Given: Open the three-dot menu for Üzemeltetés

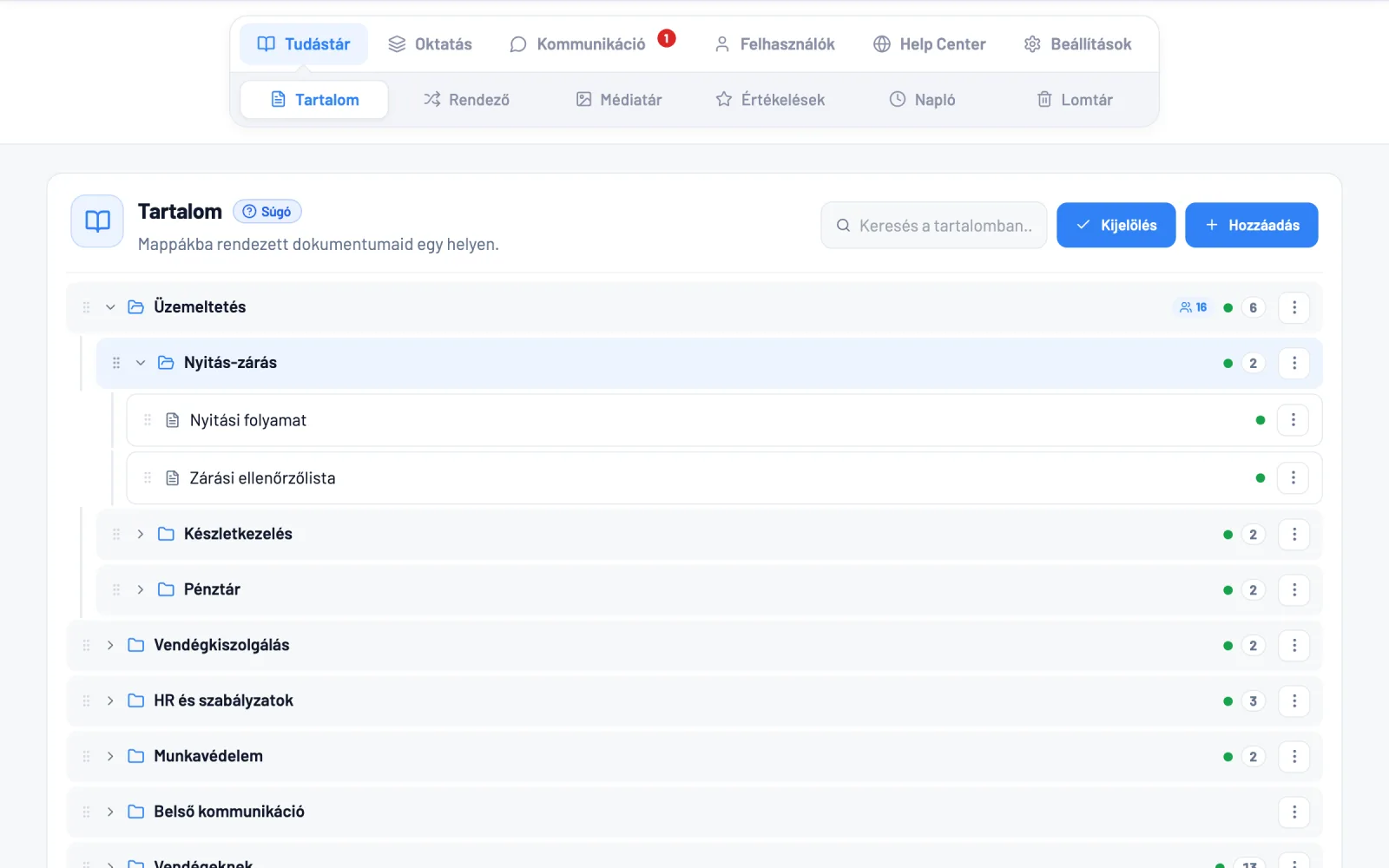Looking at the screenshot, I should pyautogui.click(x=1294, y=307).
